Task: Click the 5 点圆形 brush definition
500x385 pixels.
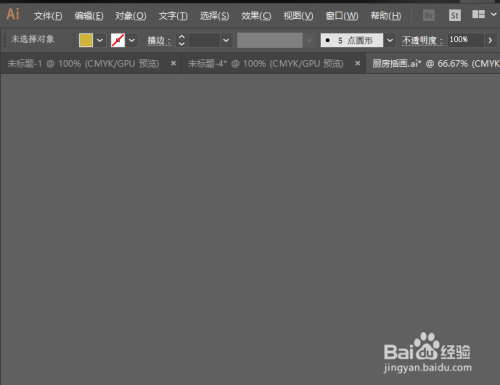Action: (352, 40)
